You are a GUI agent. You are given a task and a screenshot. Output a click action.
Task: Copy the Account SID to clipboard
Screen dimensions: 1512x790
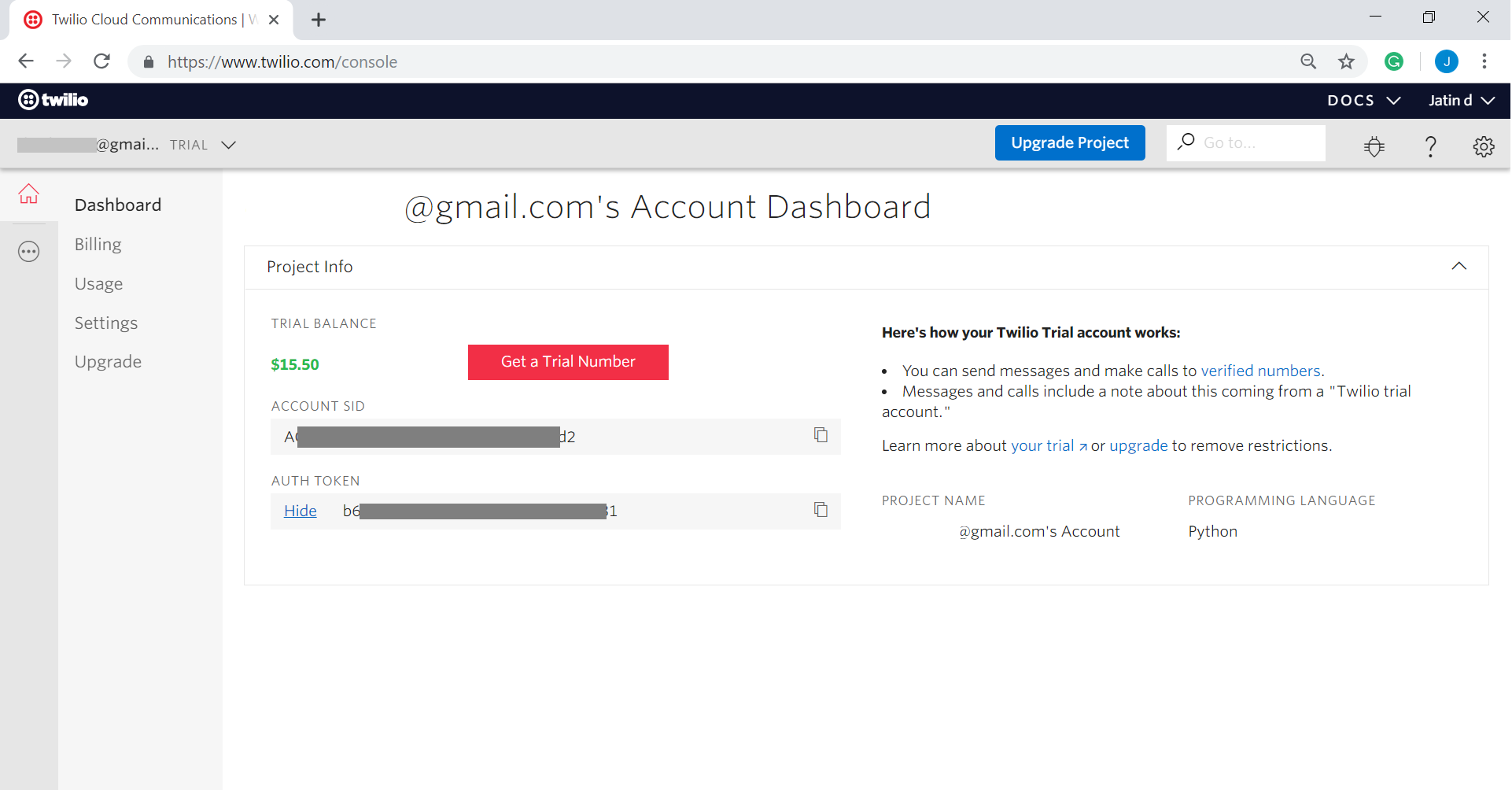[x=821, y=435]
